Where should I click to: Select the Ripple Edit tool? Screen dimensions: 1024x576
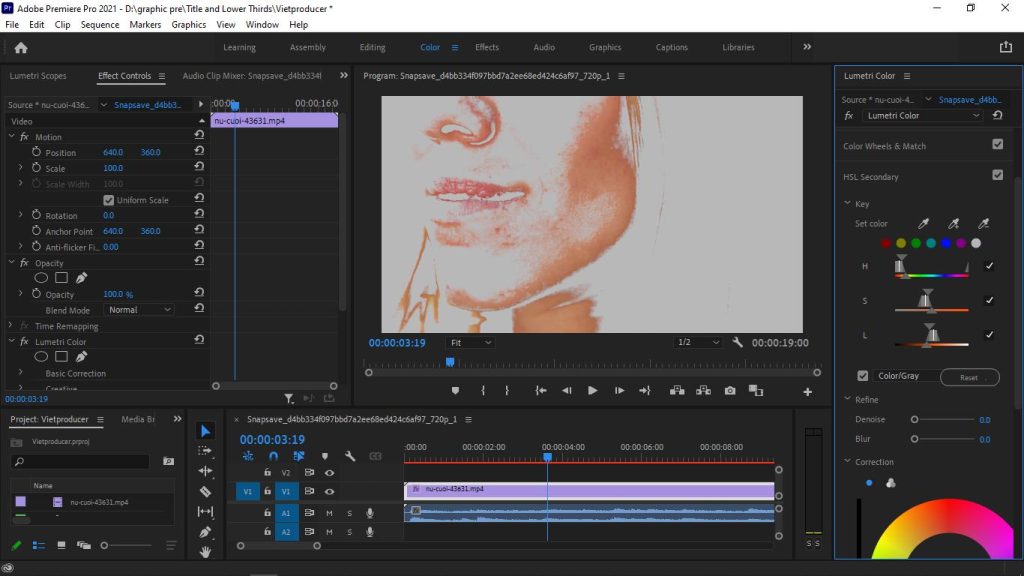pos(206,471)
